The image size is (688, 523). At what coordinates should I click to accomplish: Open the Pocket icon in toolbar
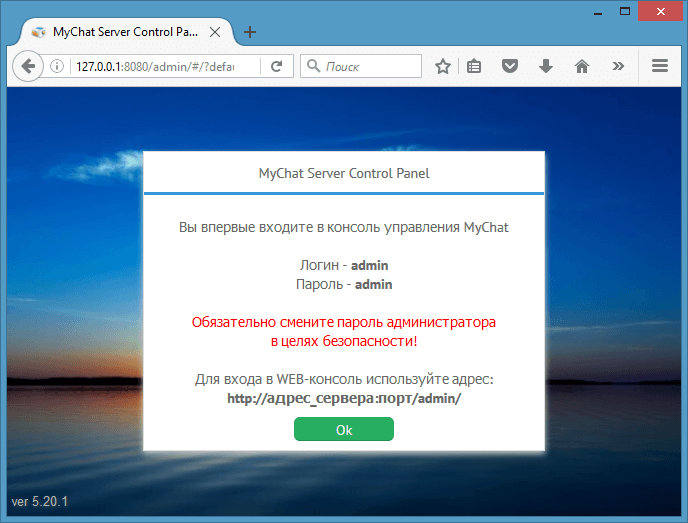coord(509,67)
